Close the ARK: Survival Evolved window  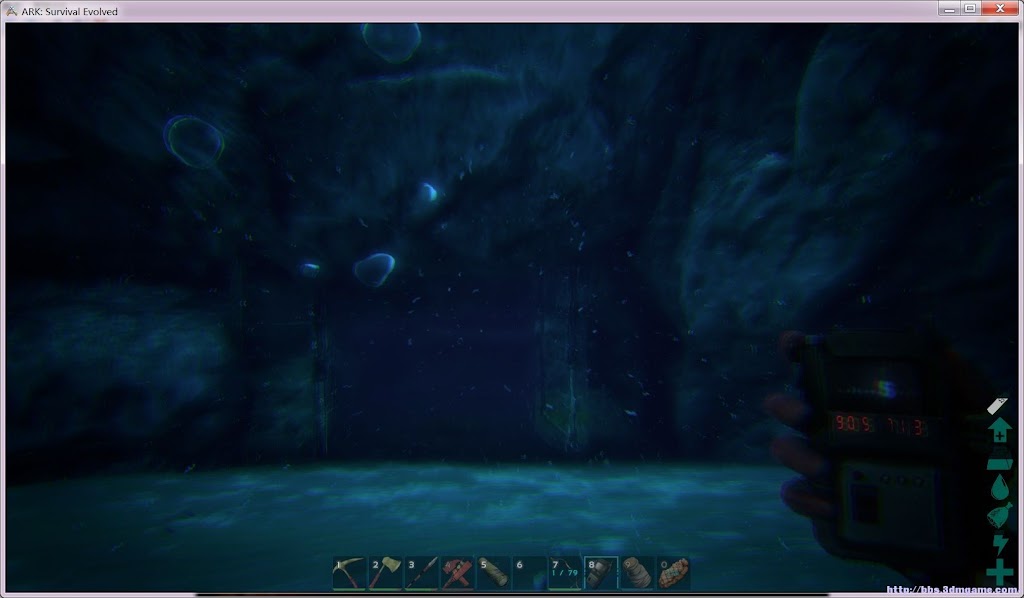[1000, 8]
